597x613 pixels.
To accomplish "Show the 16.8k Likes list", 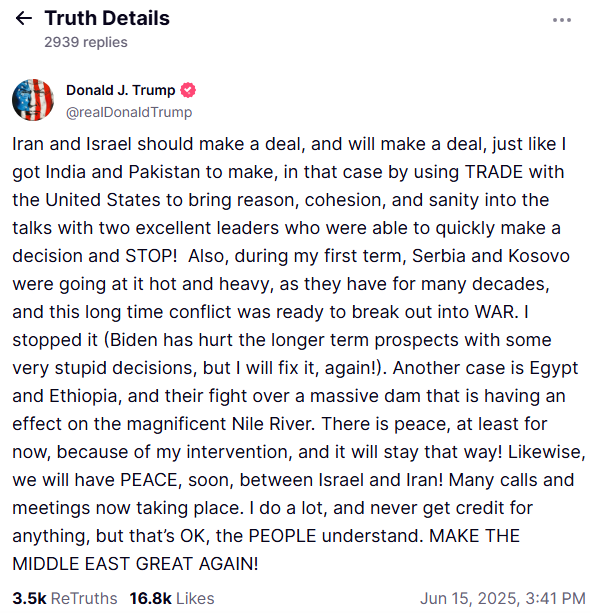I will click(x=172, y=598).
